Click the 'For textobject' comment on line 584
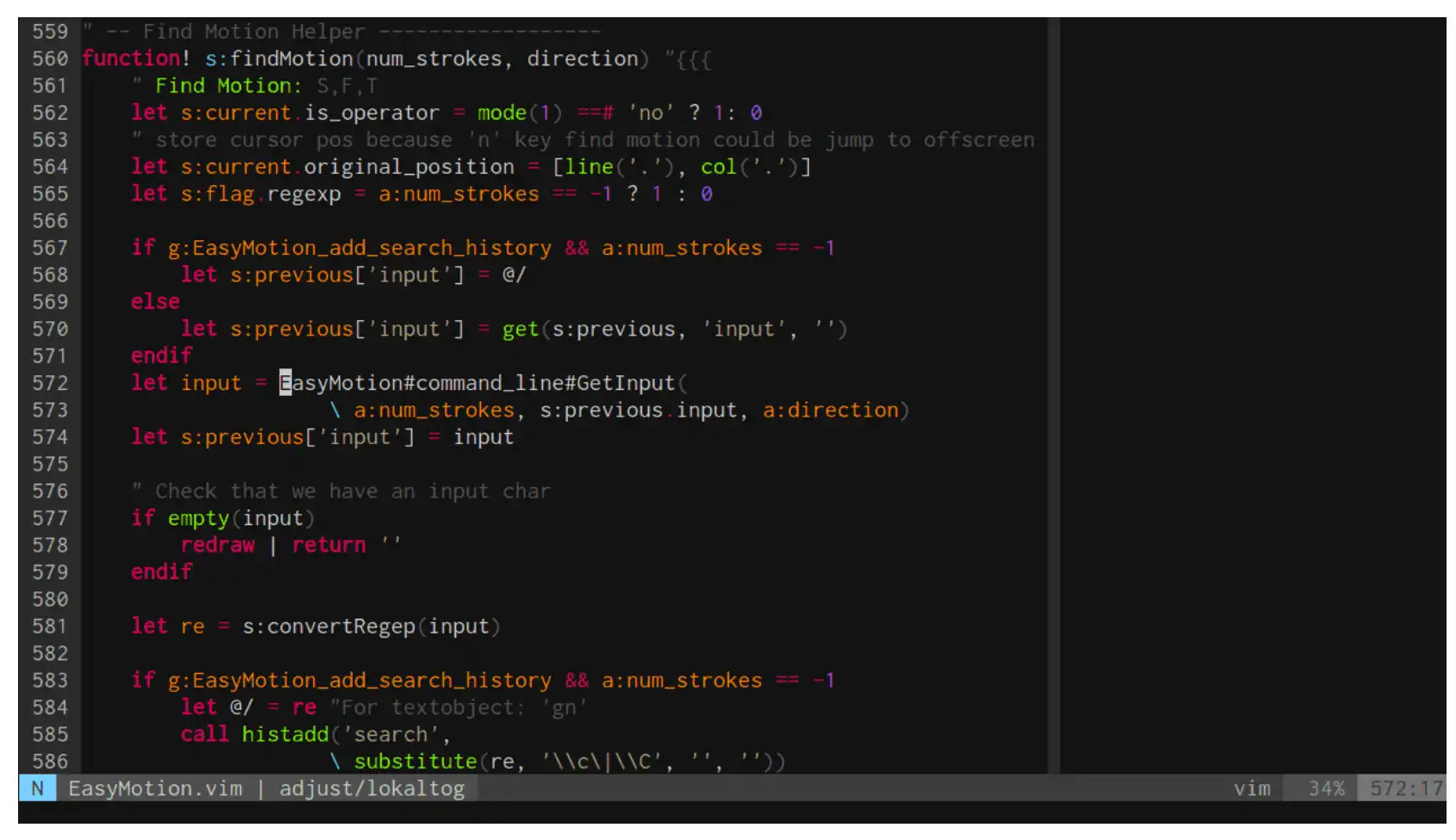Viewport: 1456px width, 840px height. coord(459,707)
